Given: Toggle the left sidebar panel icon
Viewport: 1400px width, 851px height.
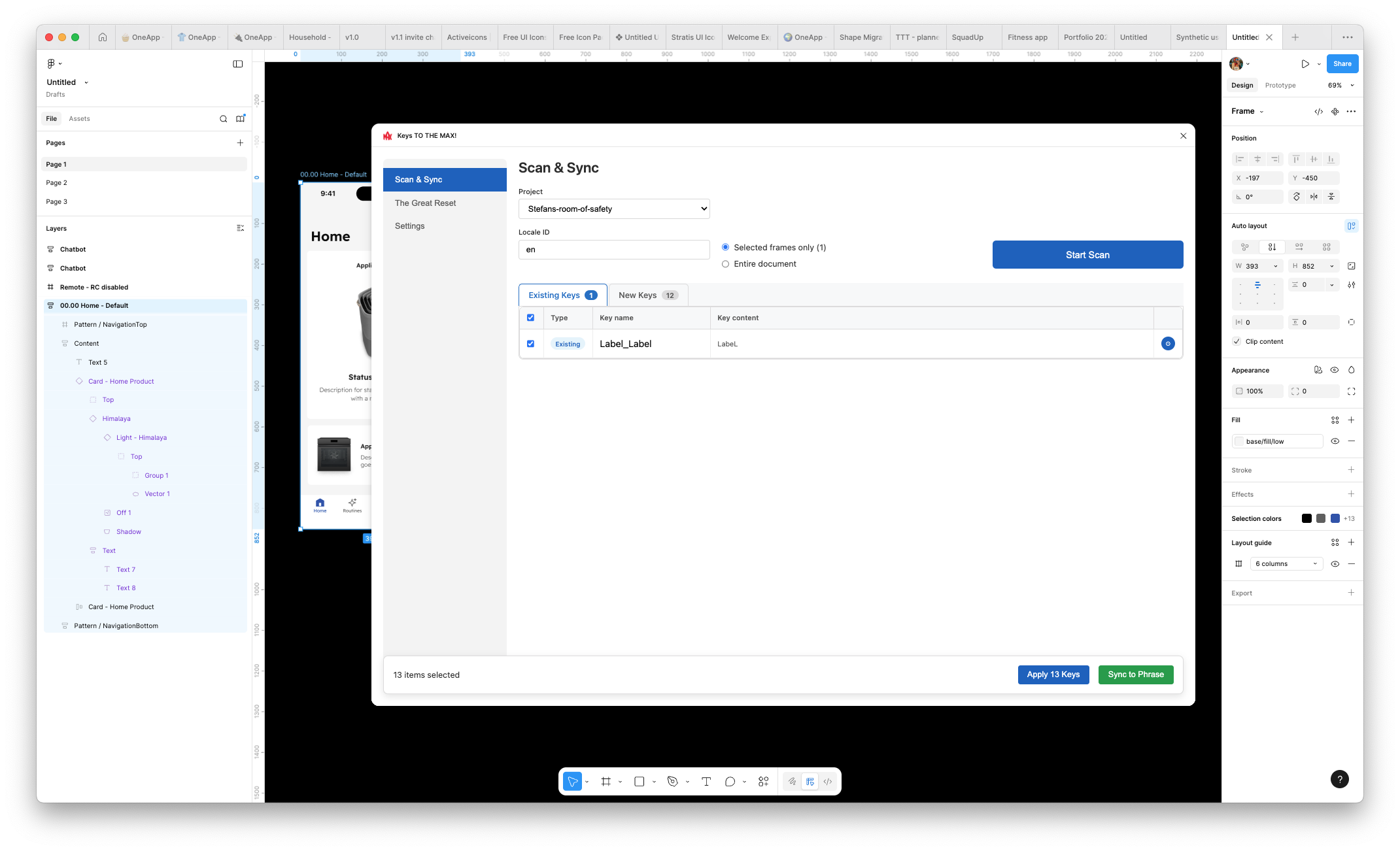Looking at the screenshot, I should point(238,63).
